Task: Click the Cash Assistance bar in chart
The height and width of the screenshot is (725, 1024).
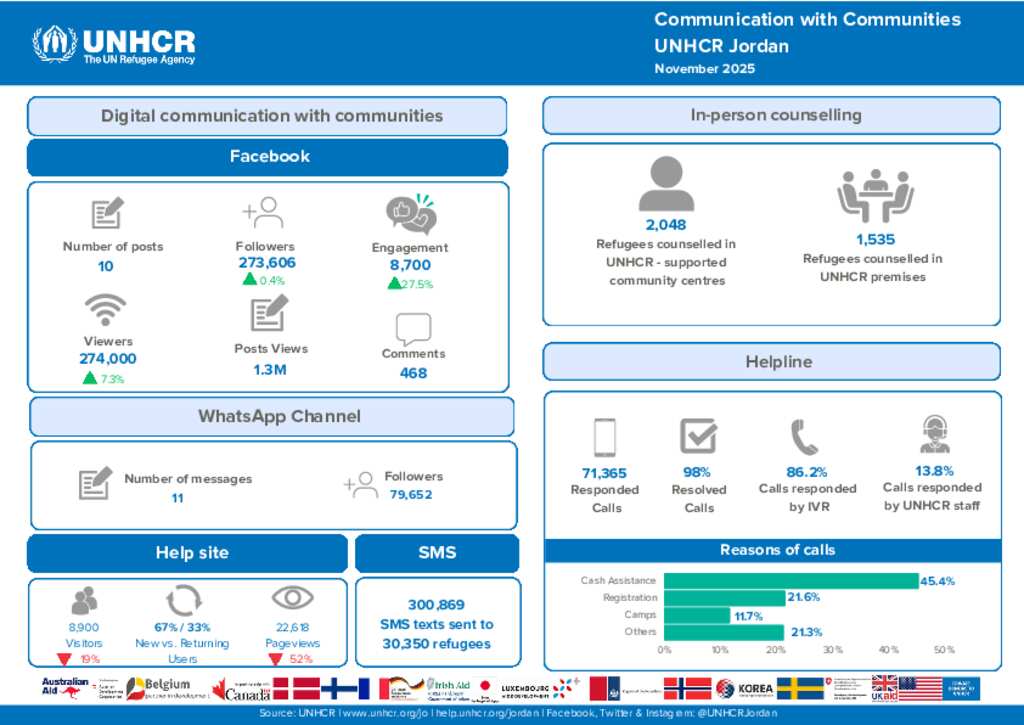Action: coord(790,581)
